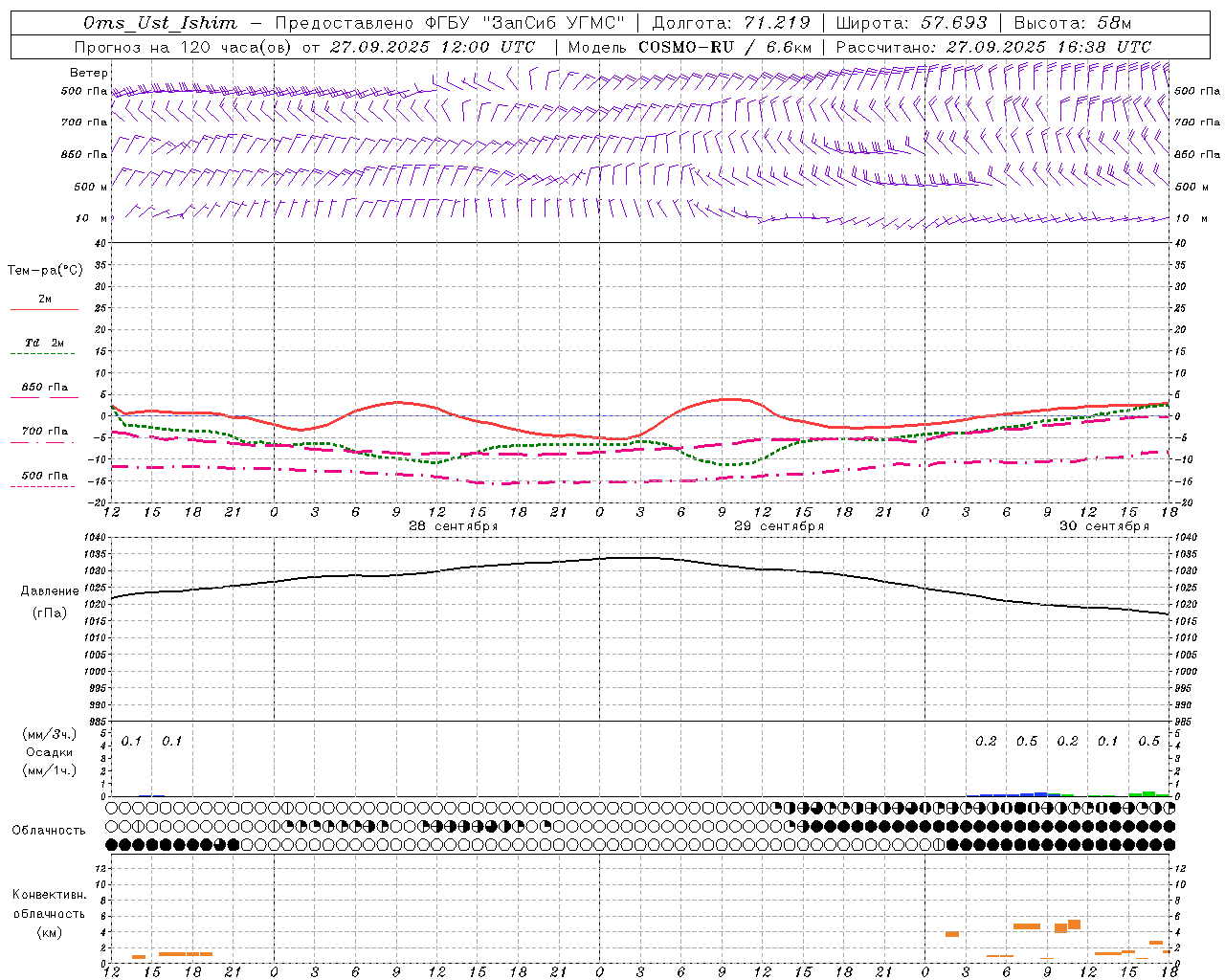Click the 500 гПа temperature legend entry
1225x980 pixels.
click(x=45, y=476)
